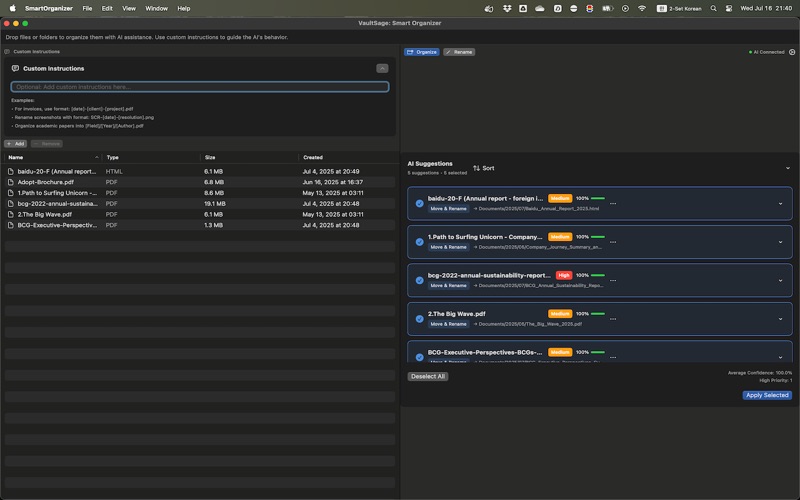Click the battery status icon in the menu bar

(x=607, y=8)
